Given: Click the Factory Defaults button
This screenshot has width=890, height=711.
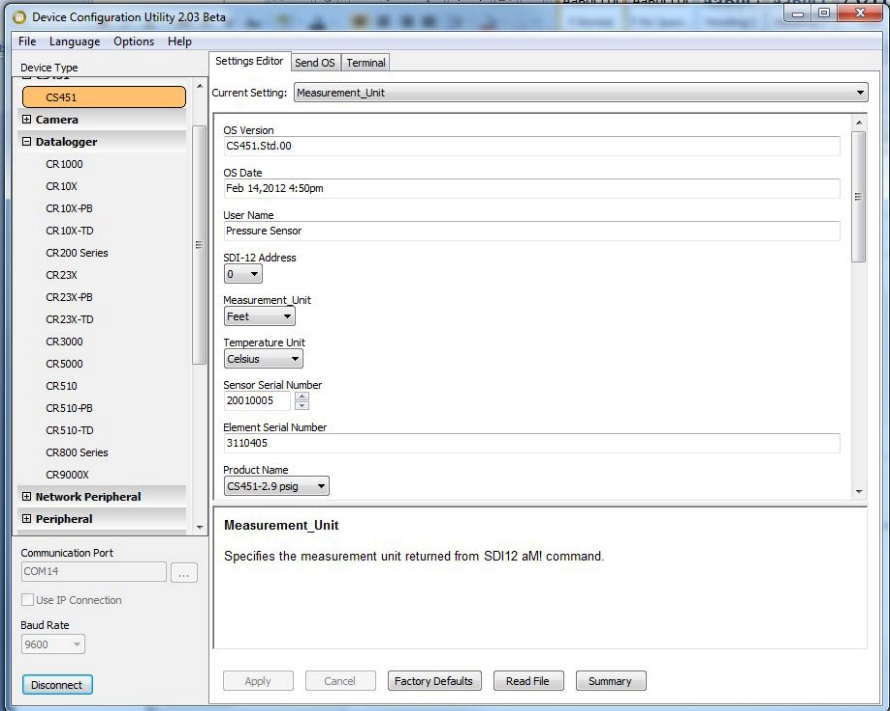Looking at the screenshot, I should pyautogui.click(x=434, y=680).
